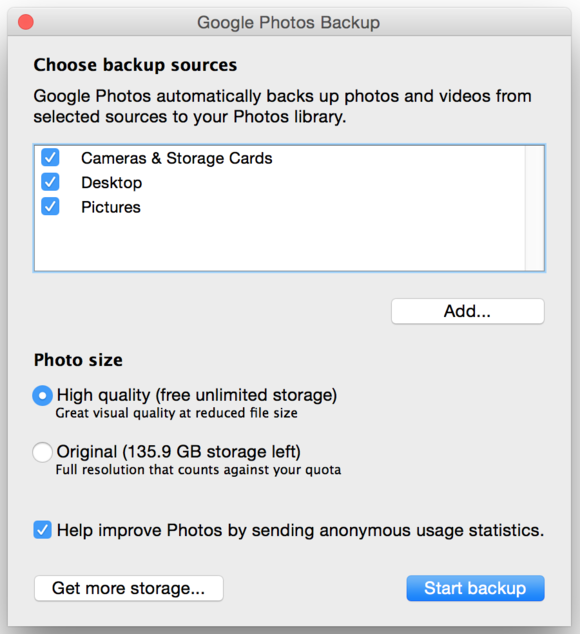Disable the Pictures source checkbox
Viewport: 580px width, 634px height.
50,207
